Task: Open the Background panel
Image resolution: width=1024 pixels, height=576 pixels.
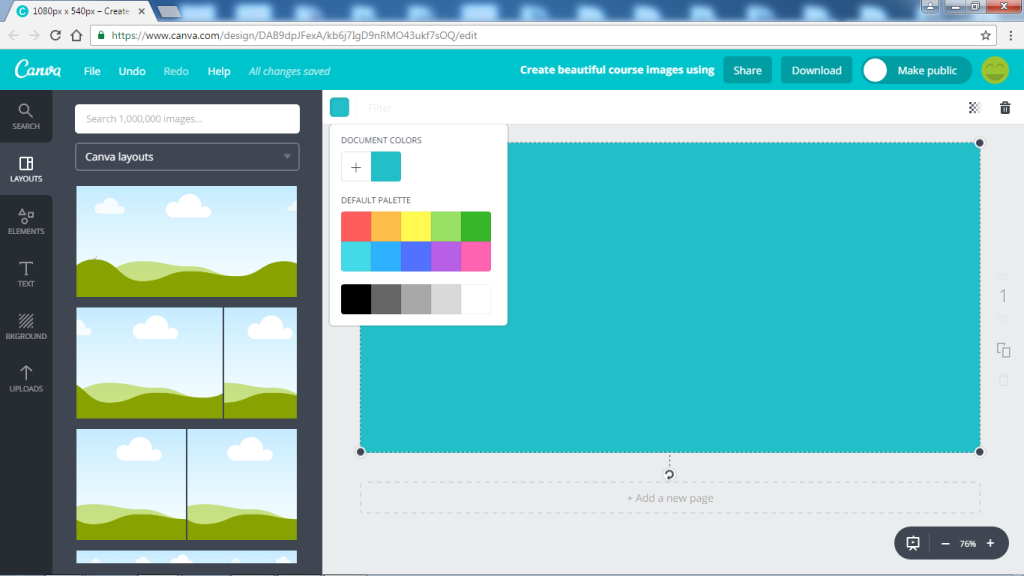Action: (26, 325)
